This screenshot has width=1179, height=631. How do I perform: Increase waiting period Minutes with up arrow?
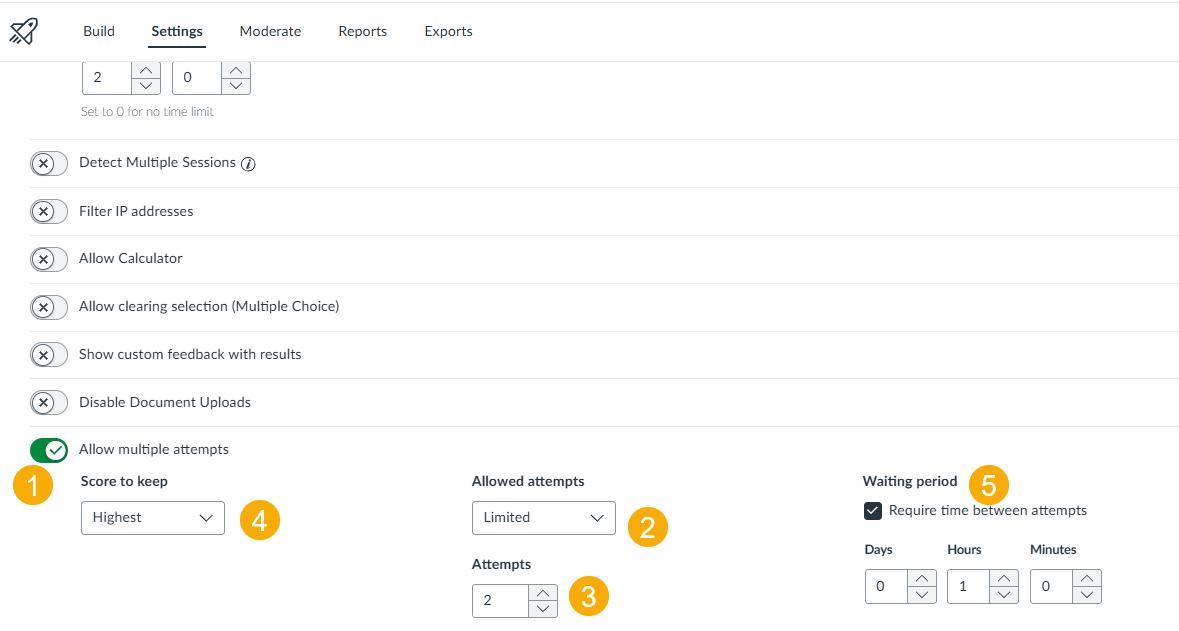click(1087, 578)
